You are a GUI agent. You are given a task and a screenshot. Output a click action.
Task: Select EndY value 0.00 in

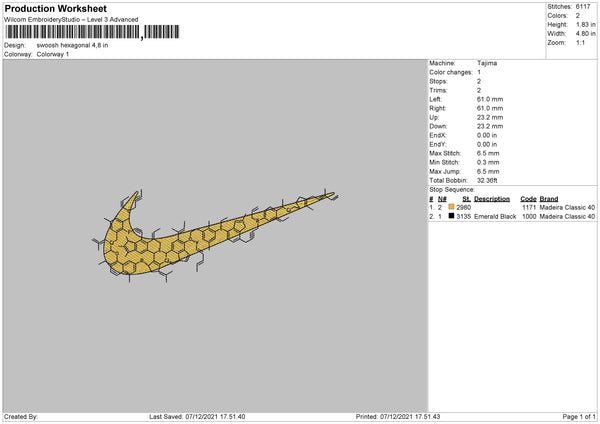click(x=487, y=145)
